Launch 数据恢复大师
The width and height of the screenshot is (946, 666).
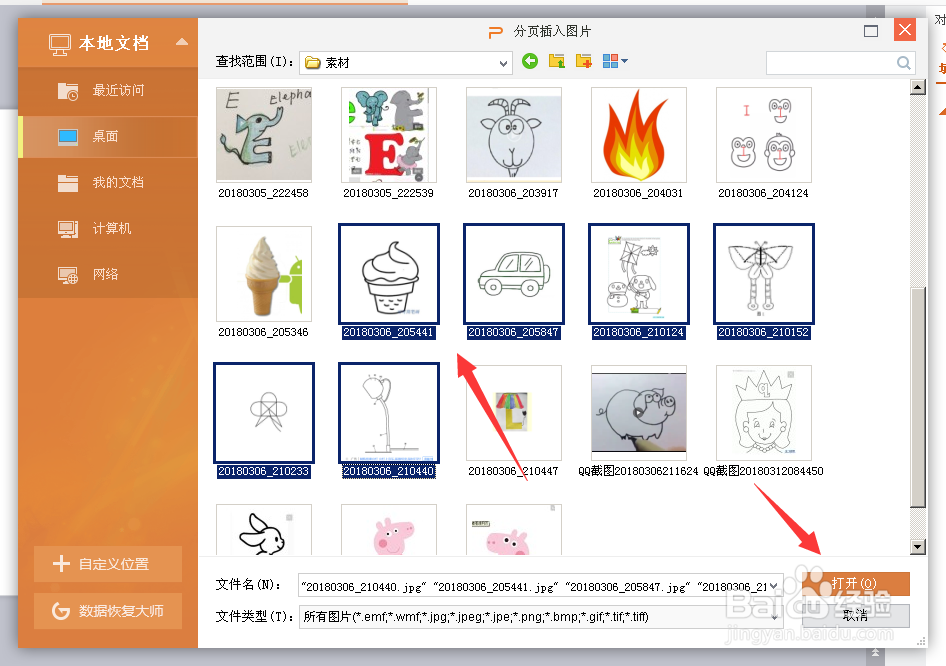pyautogui.click(x=108, y=611)
